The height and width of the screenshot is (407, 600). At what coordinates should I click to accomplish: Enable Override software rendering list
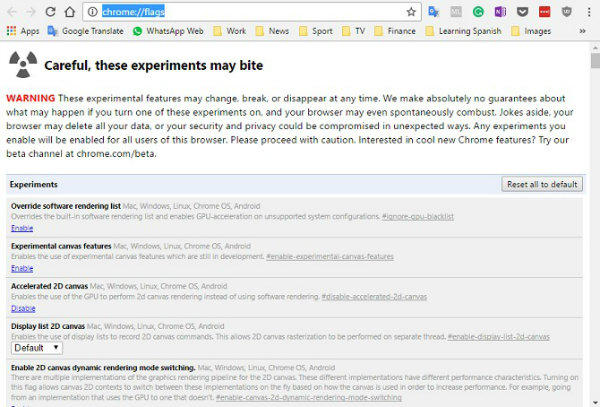[x=22, y=228]
